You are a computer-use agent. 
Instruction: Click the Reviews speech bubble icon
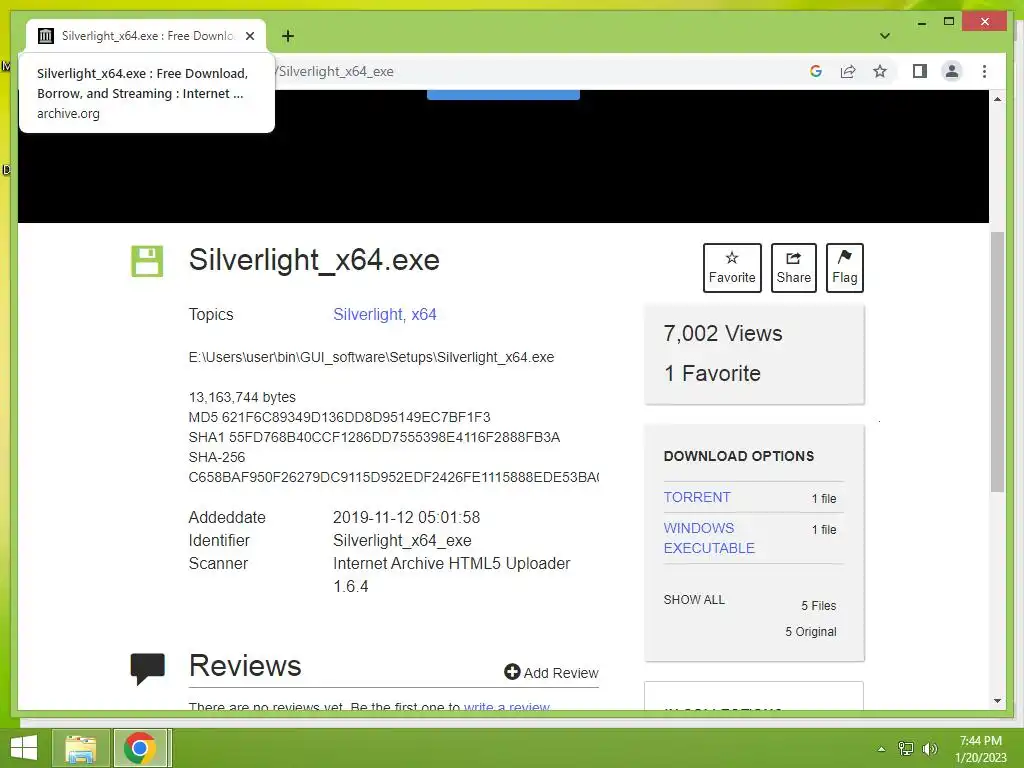tap(148, 669)
